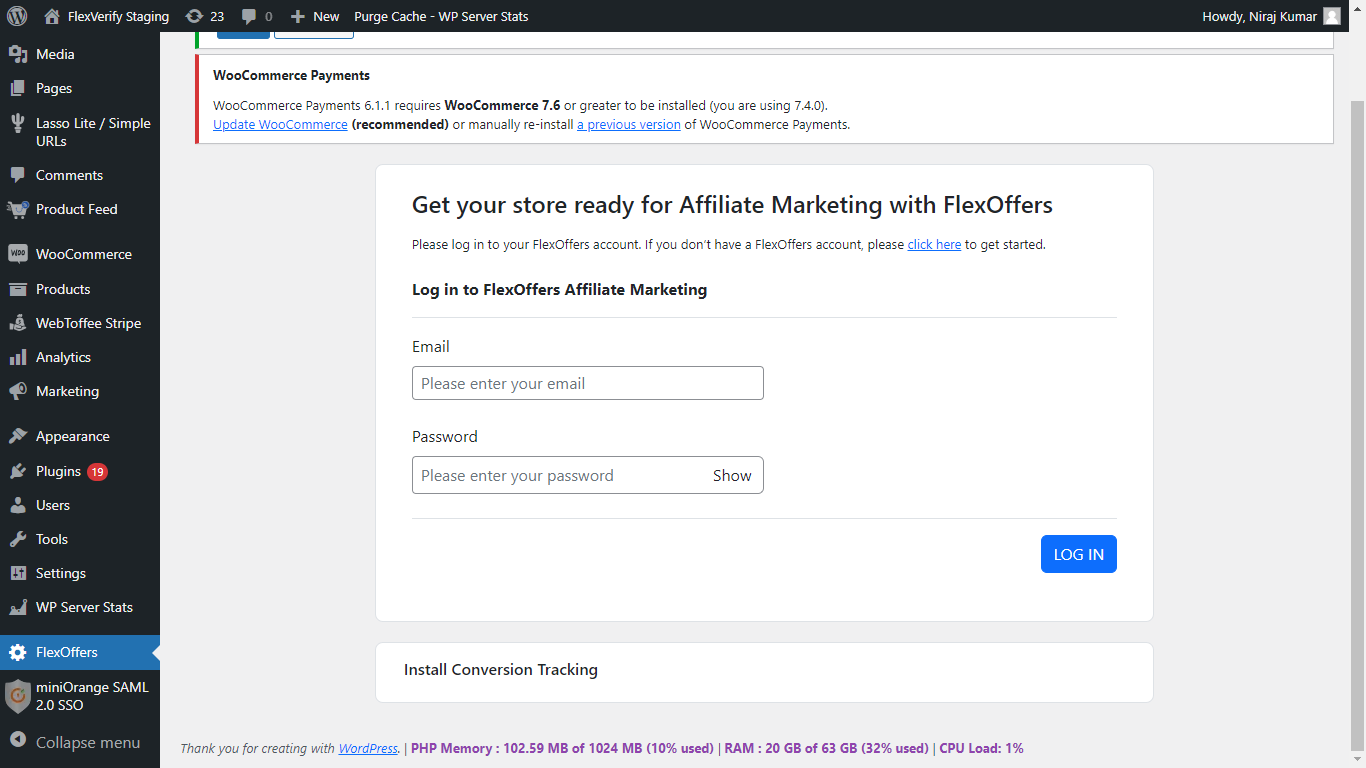The width and height of the screenshot is (1366, 768).
Task: Click the WooCommerce icon in sidebar
Action: pyautogui.click(x=18, y=254)
